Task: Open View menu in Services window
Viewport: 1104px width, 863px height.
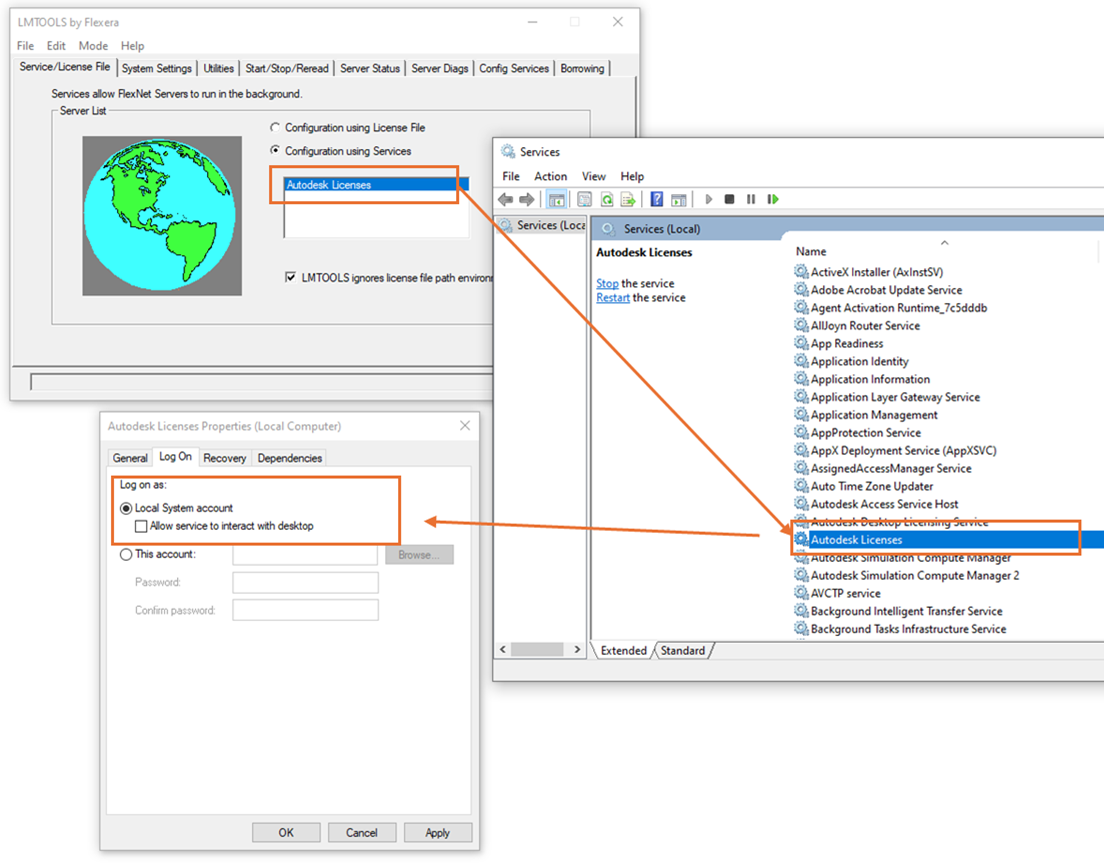Action: point(594,176)
